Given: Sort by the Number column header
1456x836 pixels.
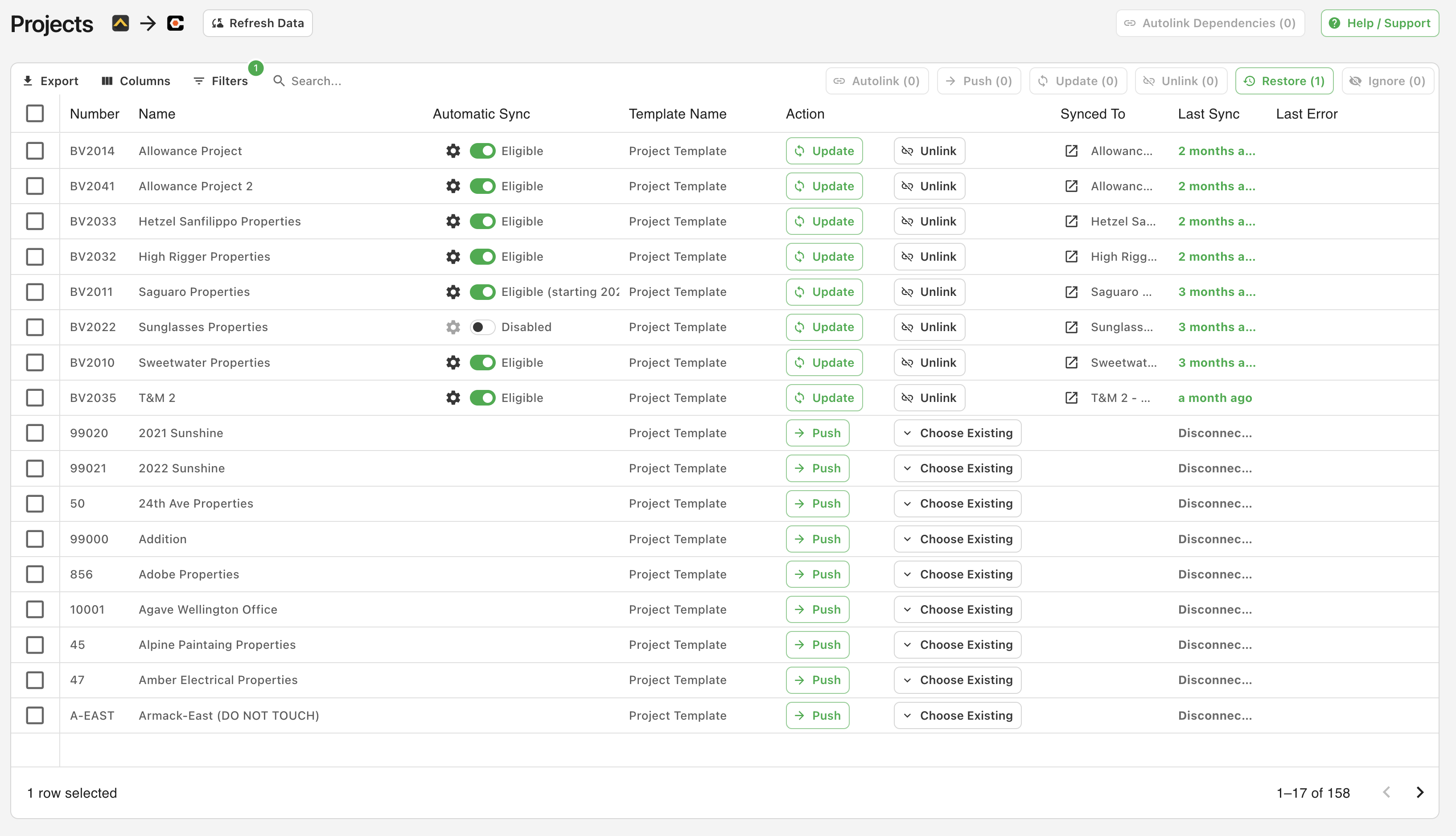Looking at the screenshot, I should coord(94,114).
